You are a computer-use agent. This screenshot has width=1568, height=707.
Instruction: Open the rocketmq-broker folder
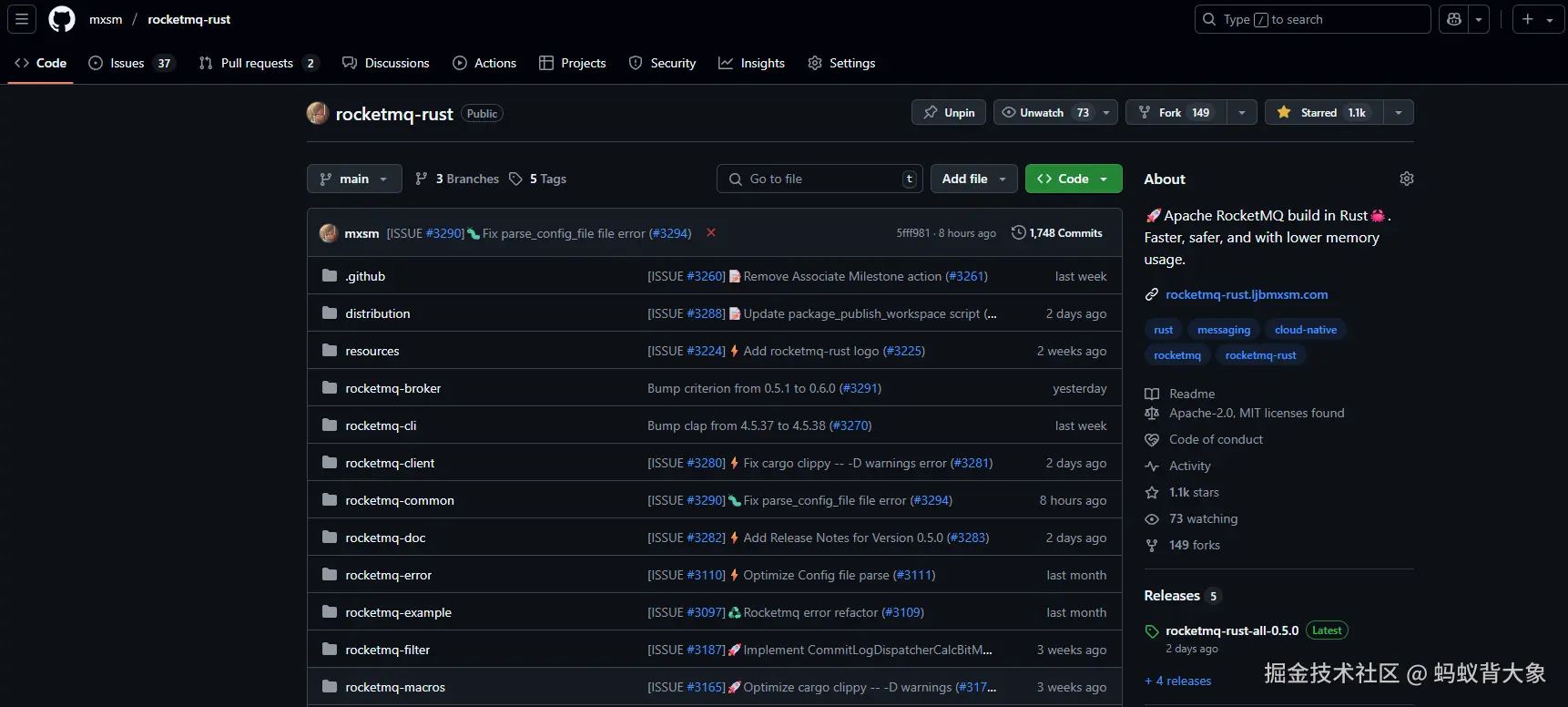392,388
